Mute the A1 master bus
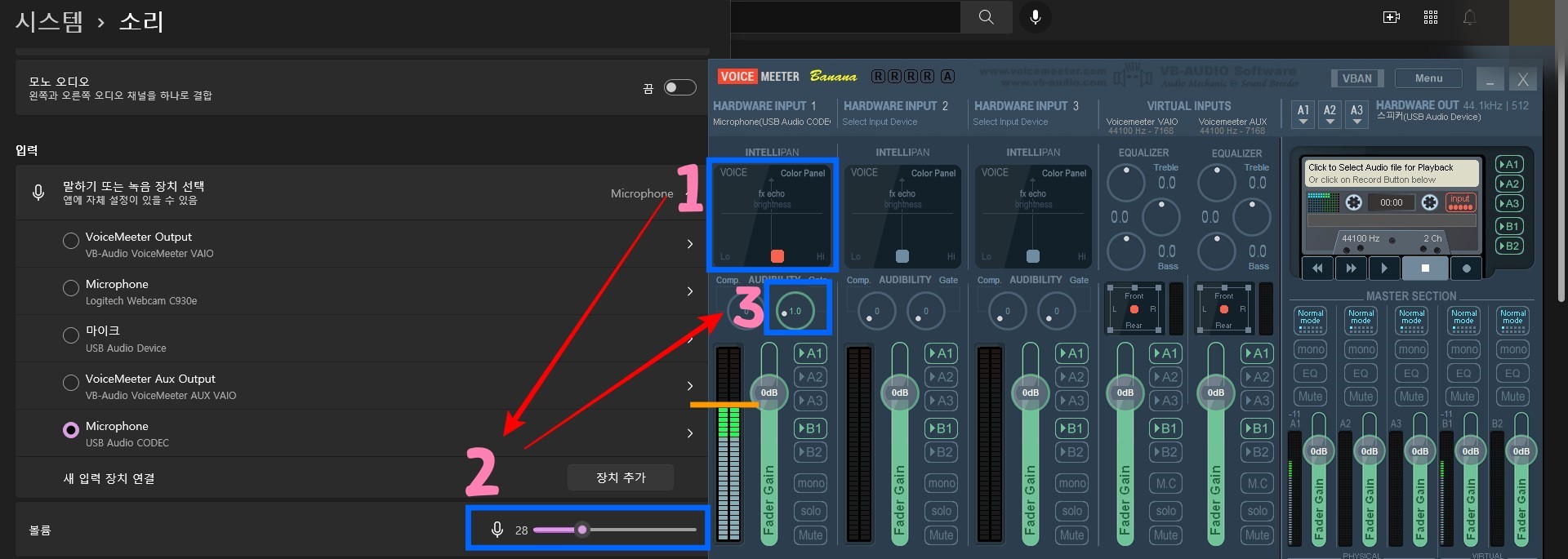Screen dimensions: 1568x559 tap(1310, 397)
